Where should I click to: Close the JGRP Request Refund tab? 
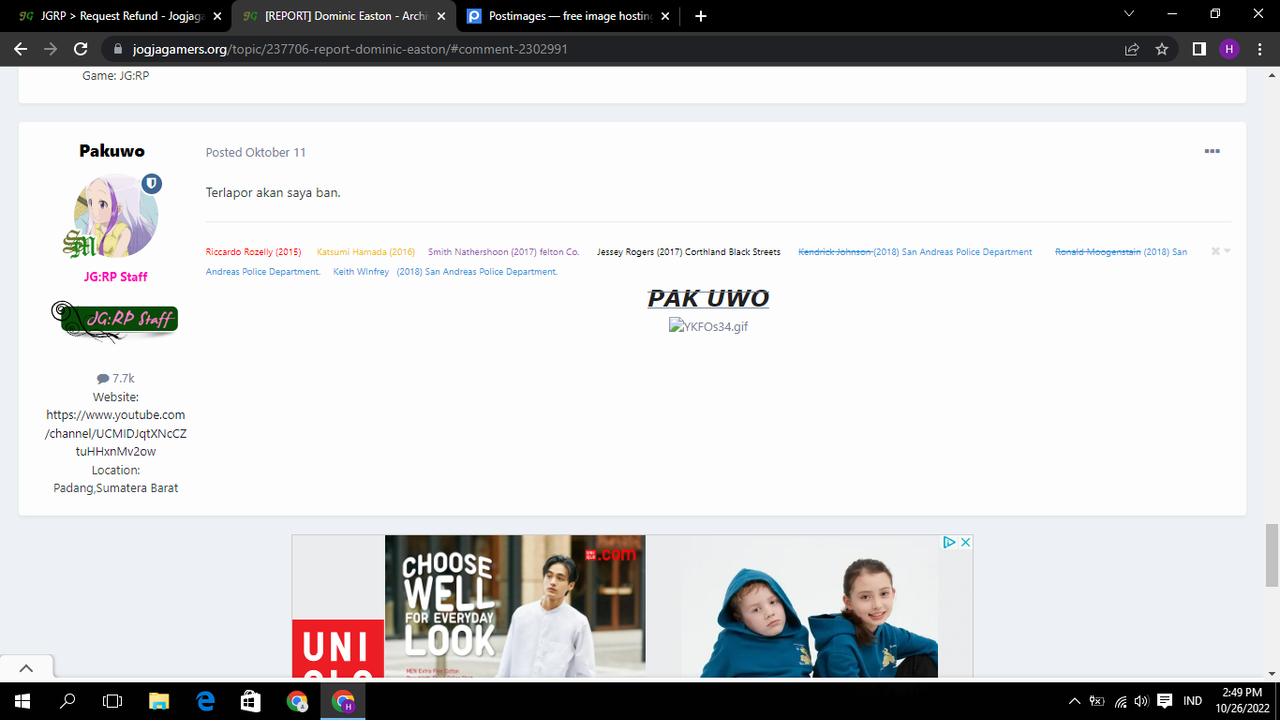click(217, 16)
